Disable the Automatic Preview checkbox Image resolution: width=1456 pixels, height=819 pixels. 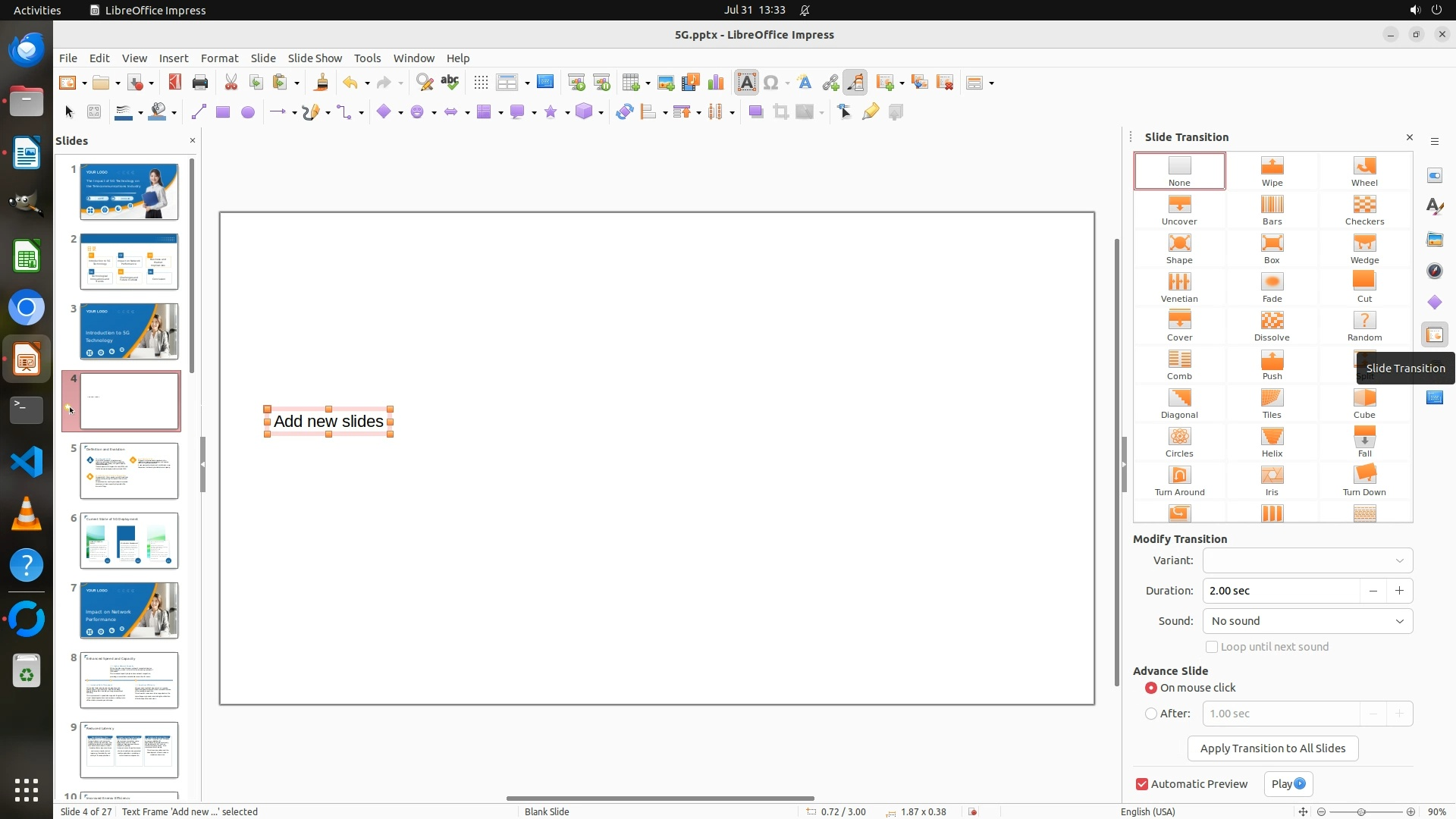click(1142, 784)
